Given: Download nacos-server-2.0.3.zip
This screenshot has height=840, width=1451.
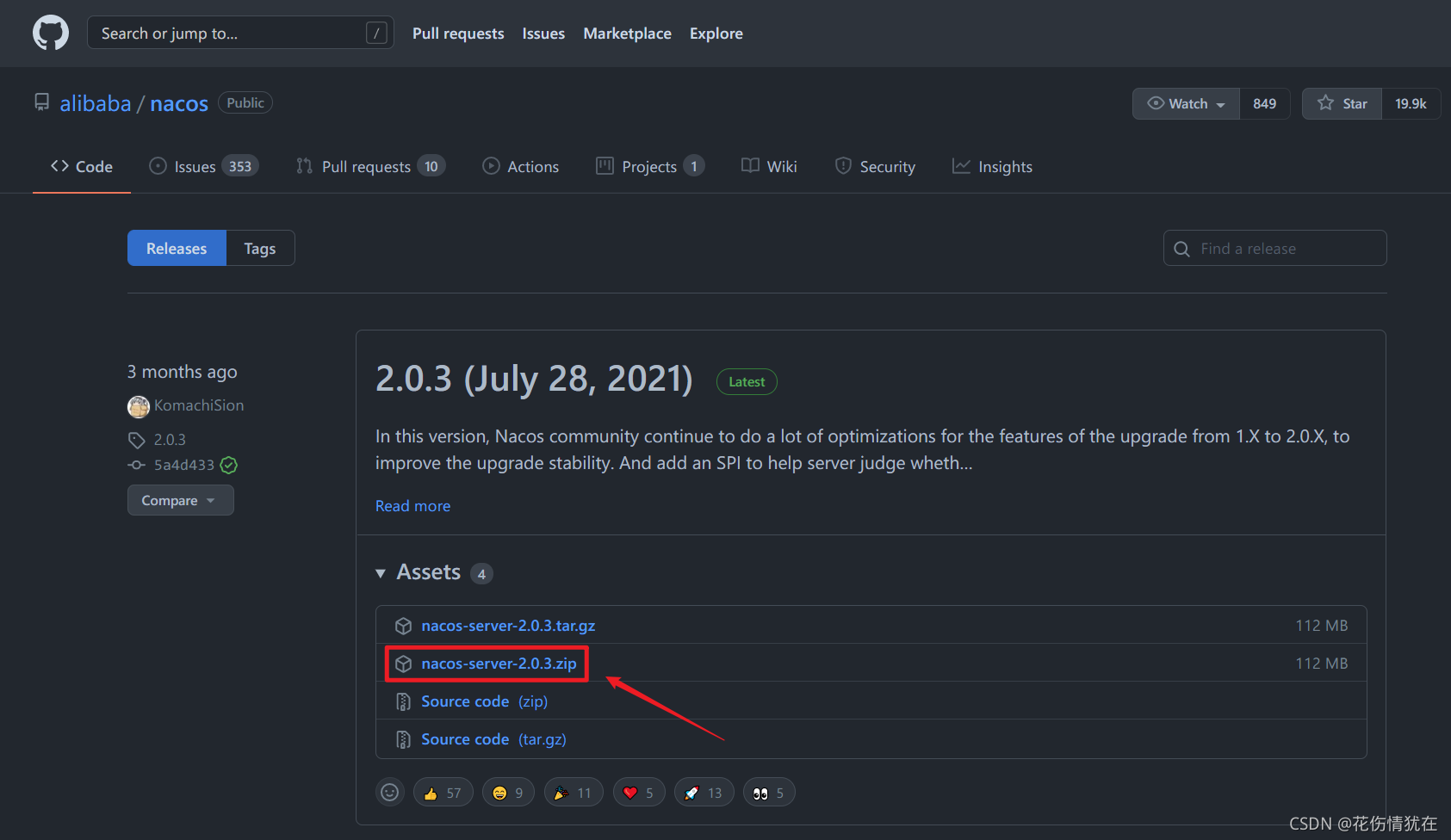Looking at the screenshot, I should coord(499,664).
